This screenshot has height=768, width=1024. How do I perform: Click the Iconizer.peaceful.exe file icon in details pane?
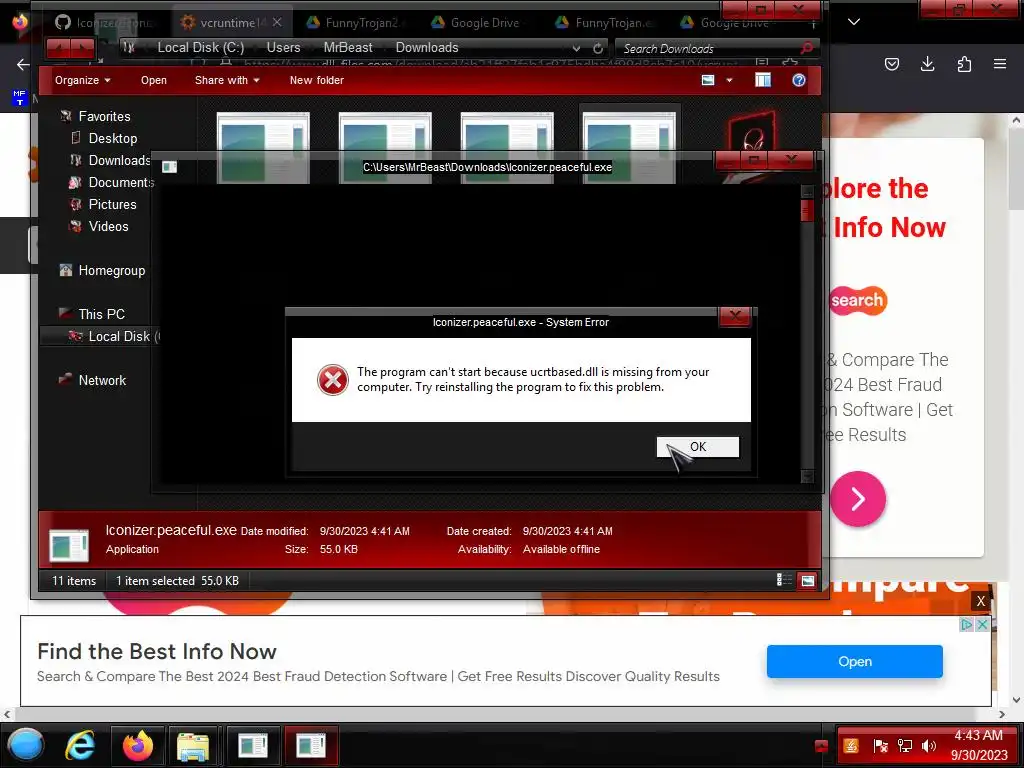69,545
